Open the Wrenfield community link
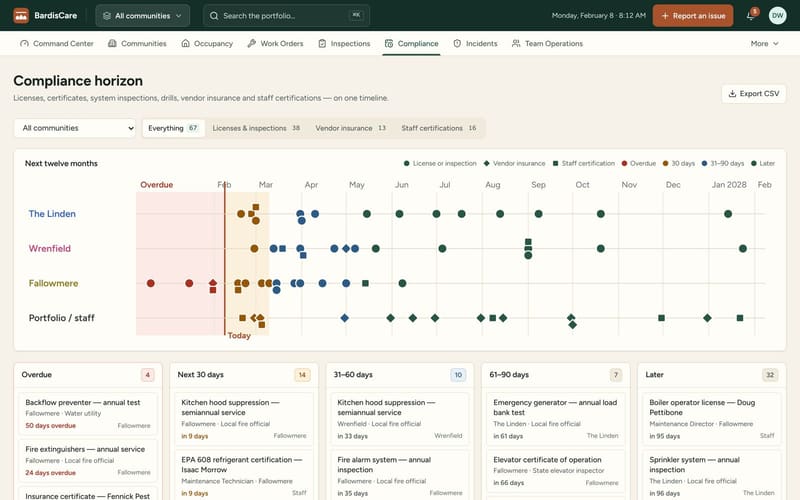 49,248
